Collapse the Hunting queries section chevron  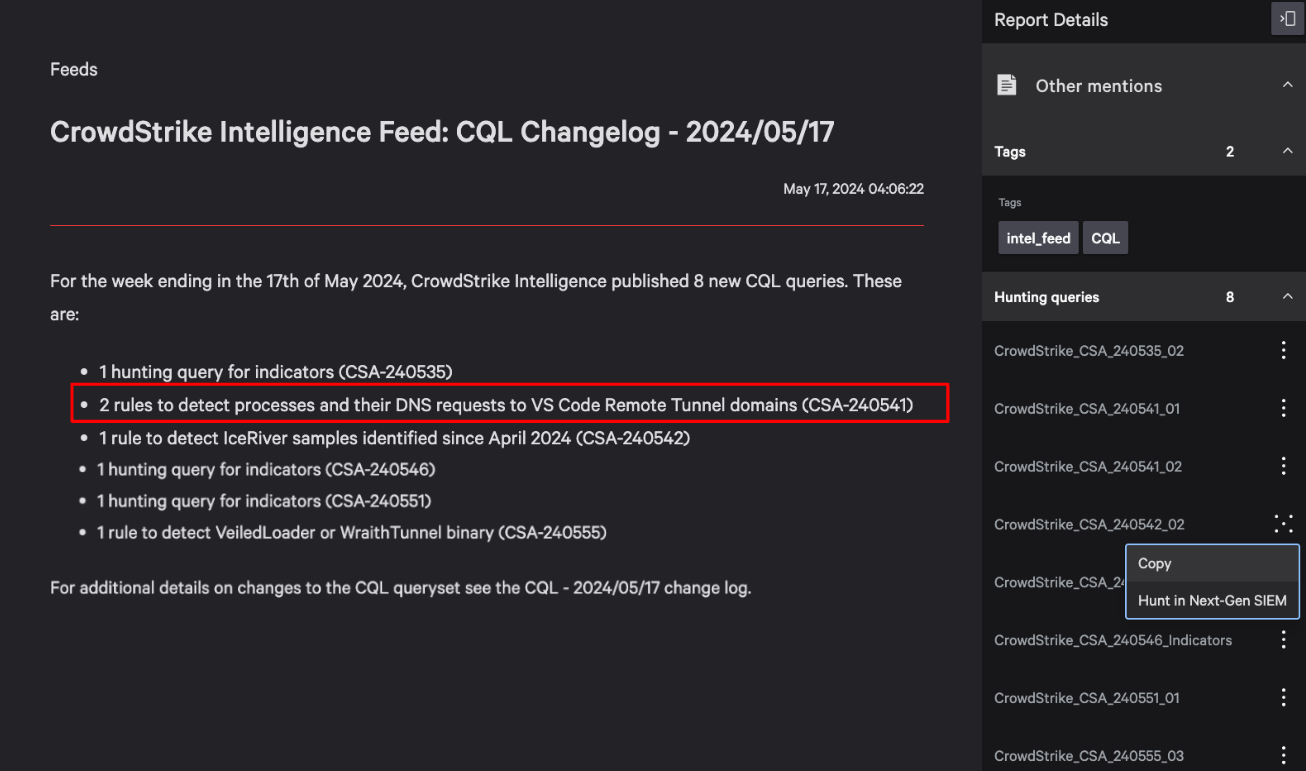pos(1287,297)
